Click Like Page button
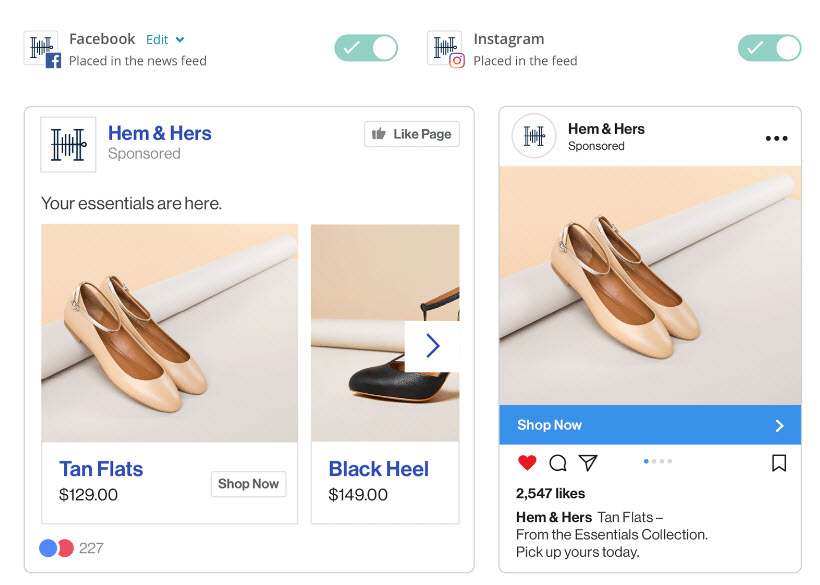820x585 pixels. (411, 134)
